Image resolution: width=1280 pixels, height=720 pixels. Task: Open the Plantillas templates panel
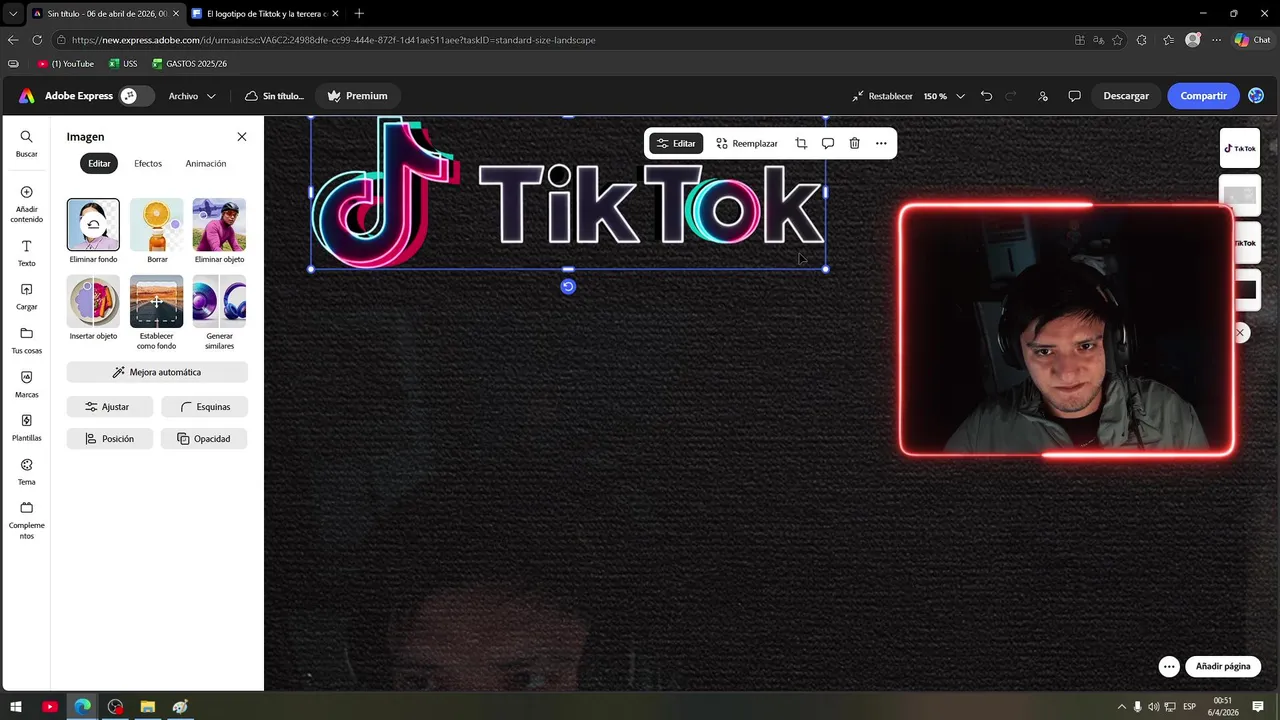(26, 428)
